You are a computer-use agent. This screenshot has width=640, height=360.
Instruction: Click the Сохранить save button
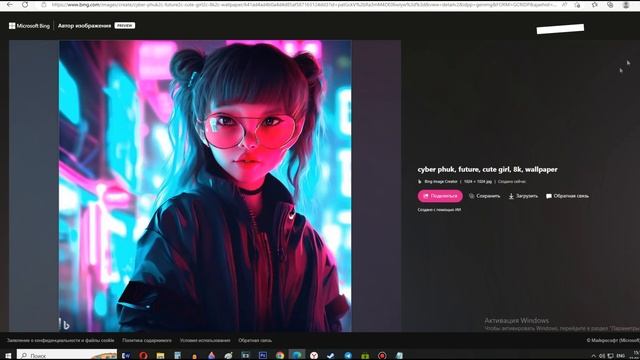tap(484, 196)
